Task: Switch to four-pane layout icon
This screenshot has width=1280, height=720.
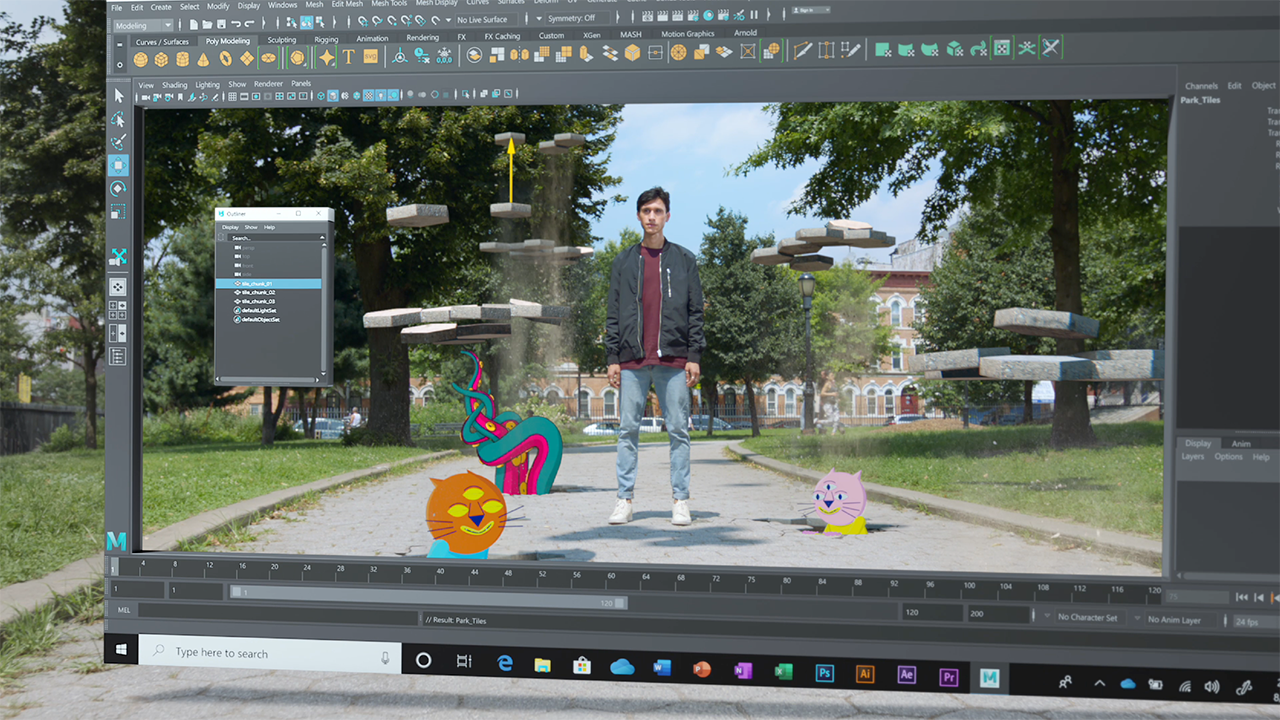Action: 117,311
